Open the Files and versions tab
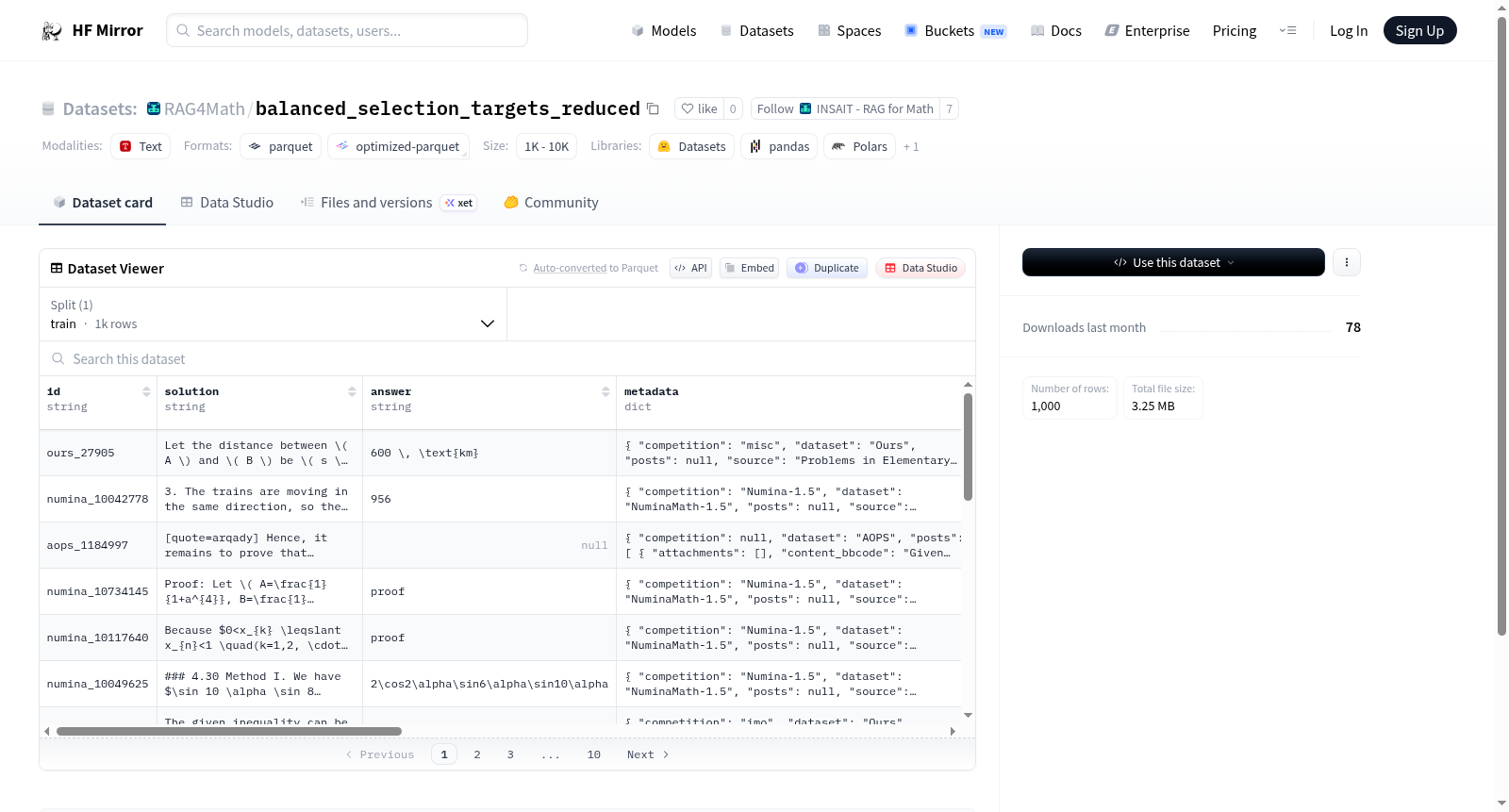The height and width of the screenshot is (812, 1509). [x=389, y=203]
